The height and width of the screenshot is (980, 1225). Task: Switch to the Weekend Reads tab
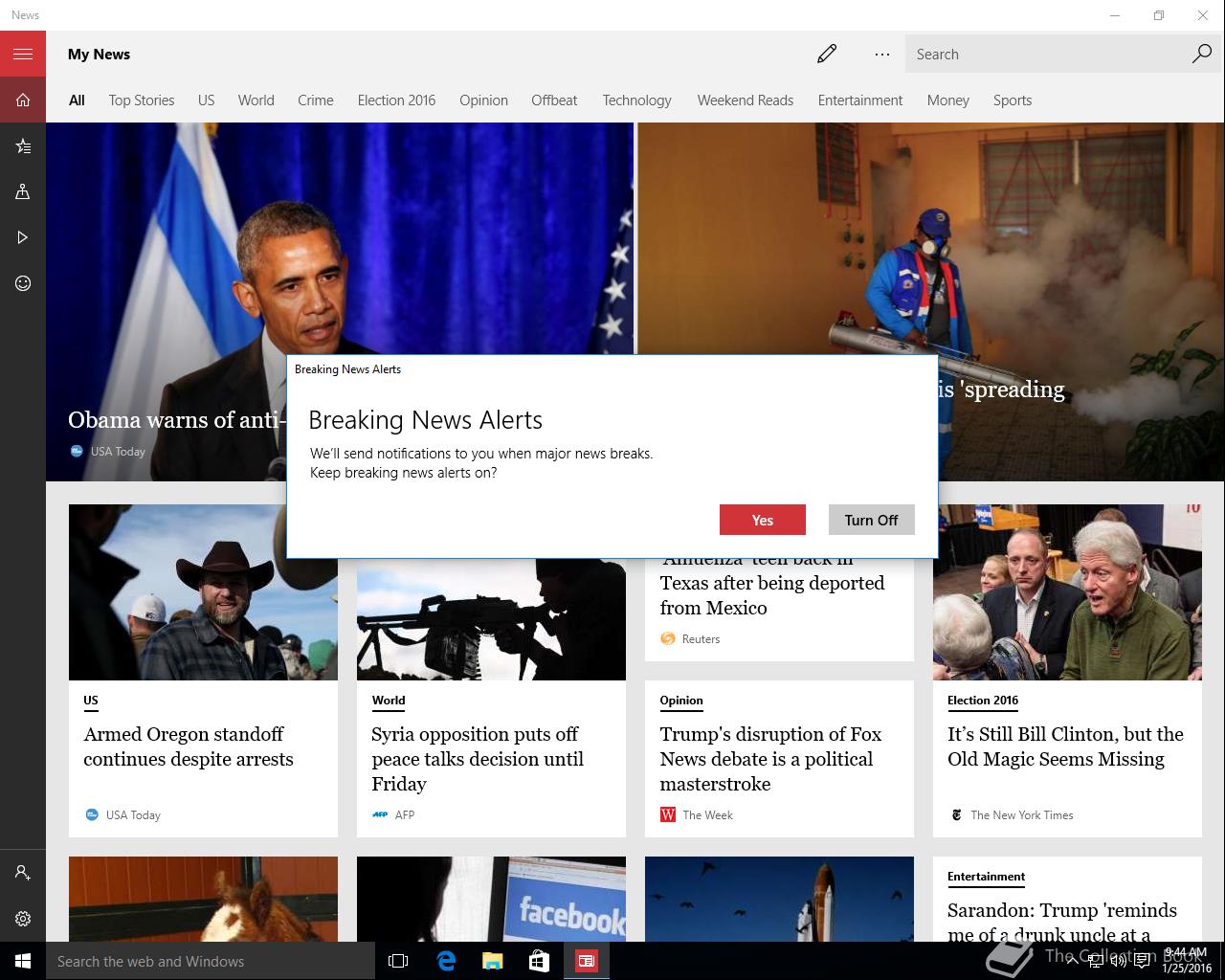745,100
